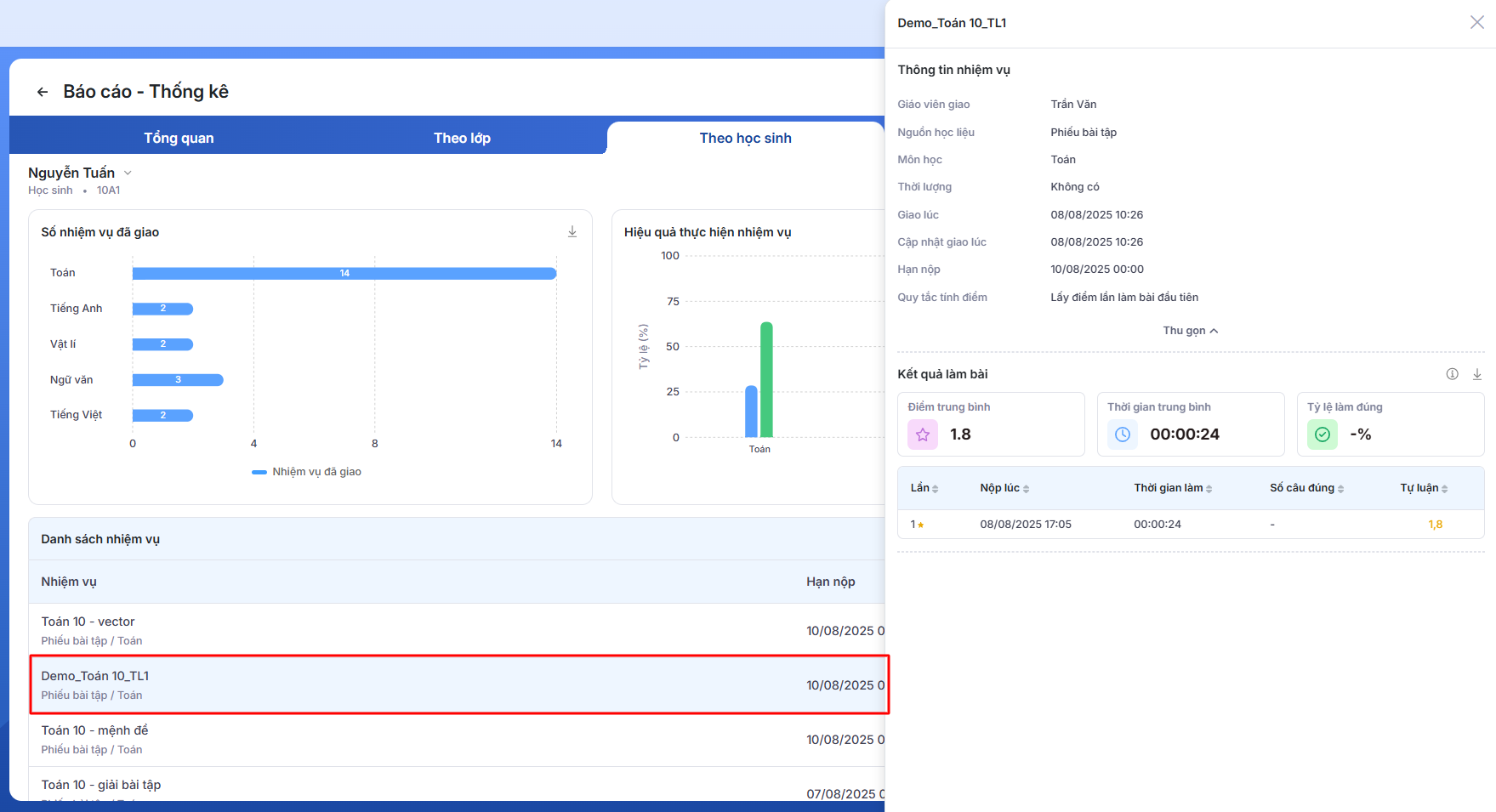Toggle the Nhiệm vụ đã giao legend item
The width and height of the screenshot is (1496, 812).
(x=307, y=472)
